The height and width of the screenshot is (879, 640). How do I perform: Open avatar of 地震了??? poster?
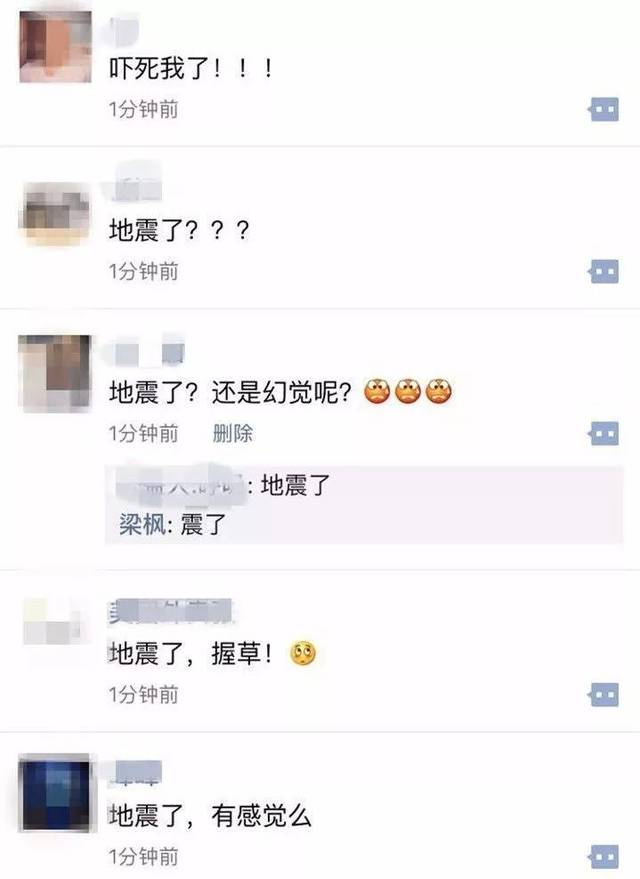55,215
